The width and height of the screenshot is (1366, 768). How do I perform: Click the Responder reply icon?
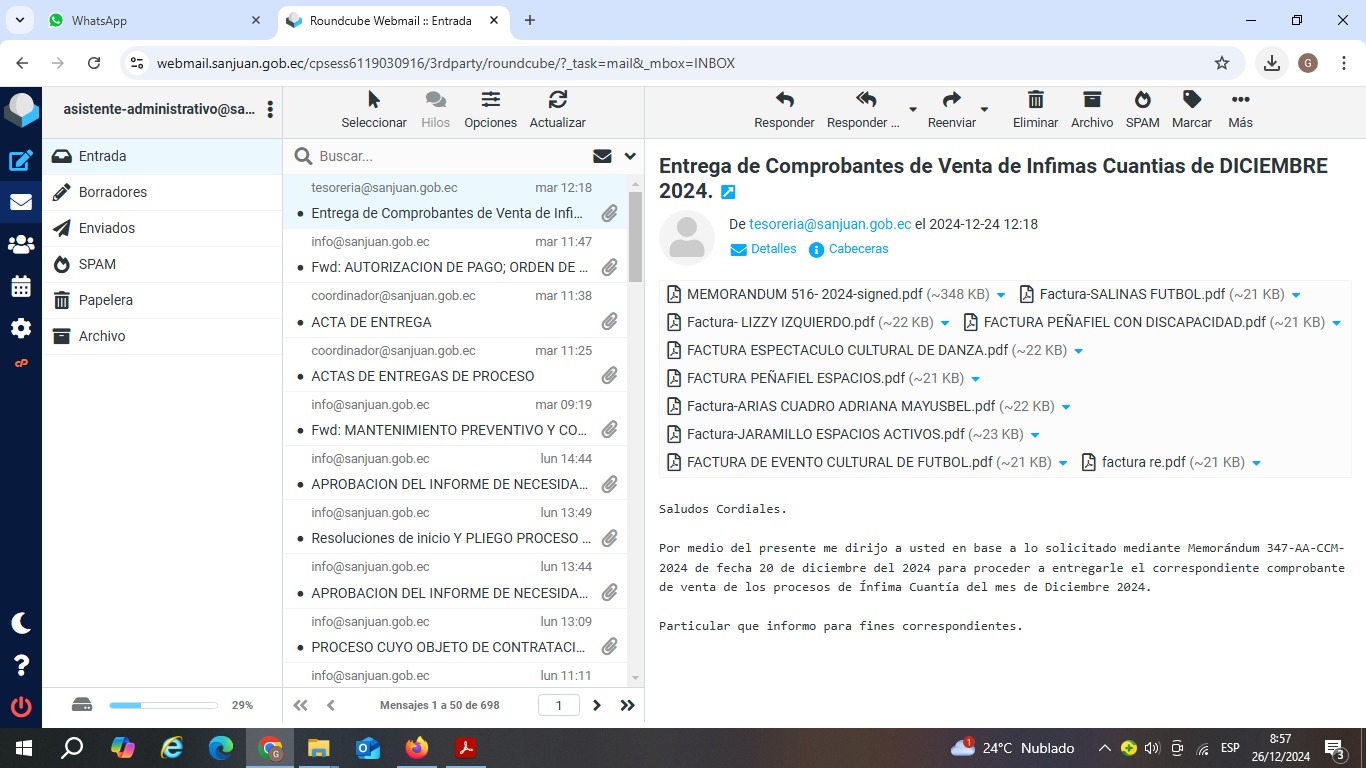click(784, 100)
